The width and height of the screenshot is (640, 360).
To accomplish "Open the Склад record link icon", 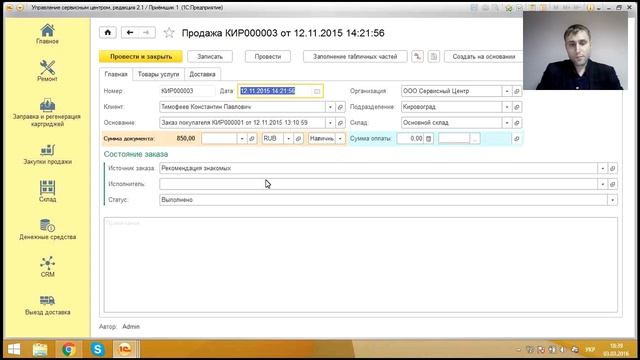I will coord(517,122).
